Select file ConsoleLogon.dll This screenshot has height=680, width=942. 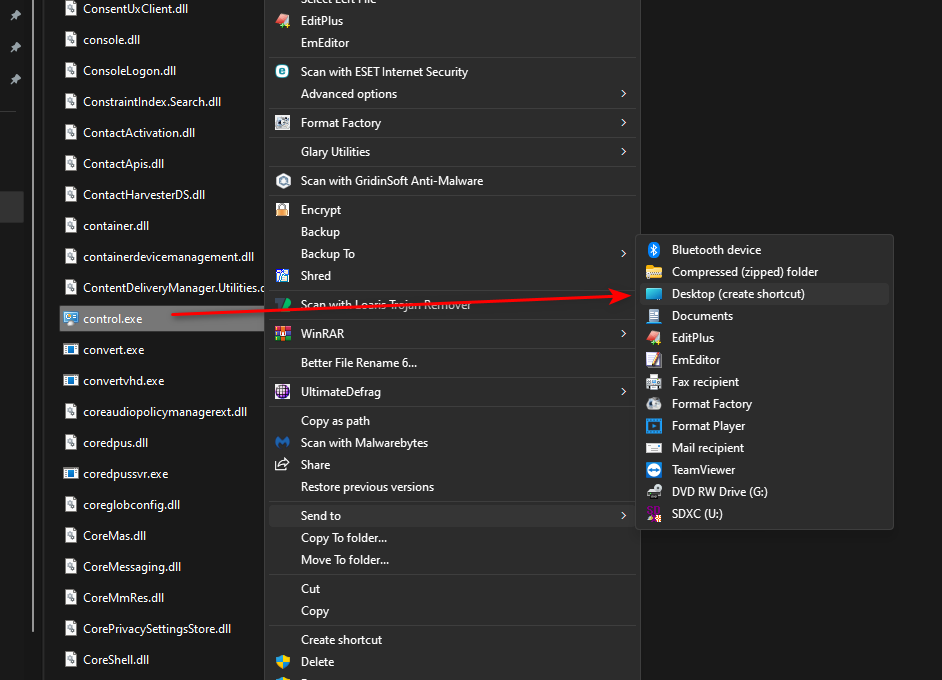(129, 71)
